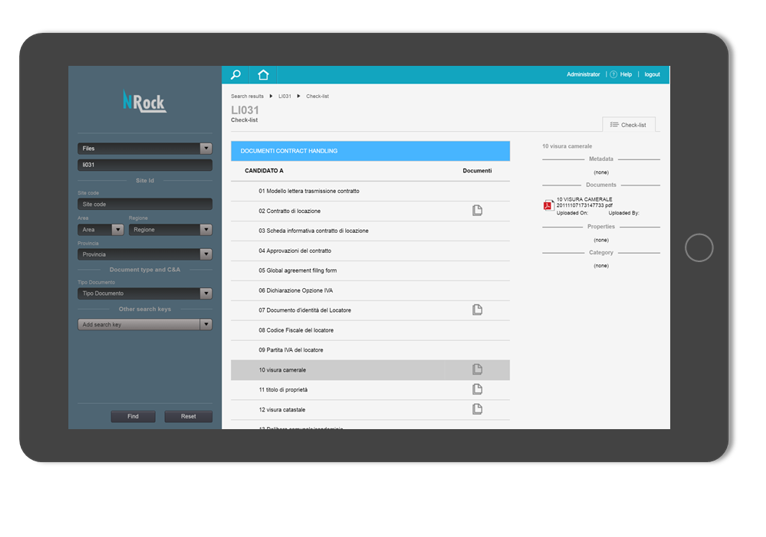This screenshot has height=537, width=766.
Task: Click the logout link
Action: tap(652, 75)
